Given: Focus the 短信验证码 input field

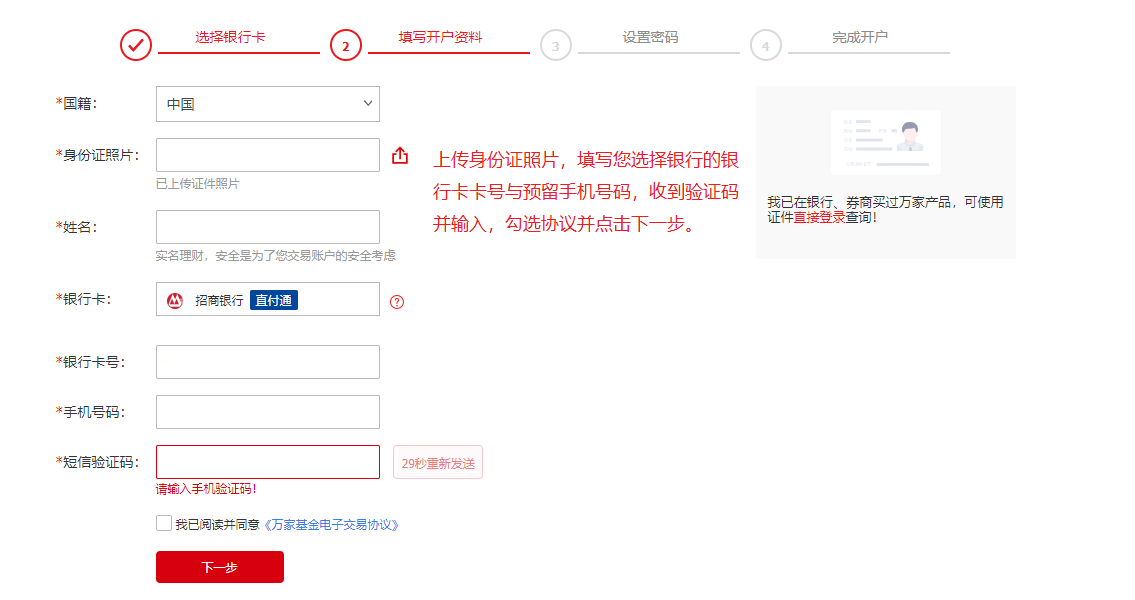Looking at the screenshot, I should 267,462.
